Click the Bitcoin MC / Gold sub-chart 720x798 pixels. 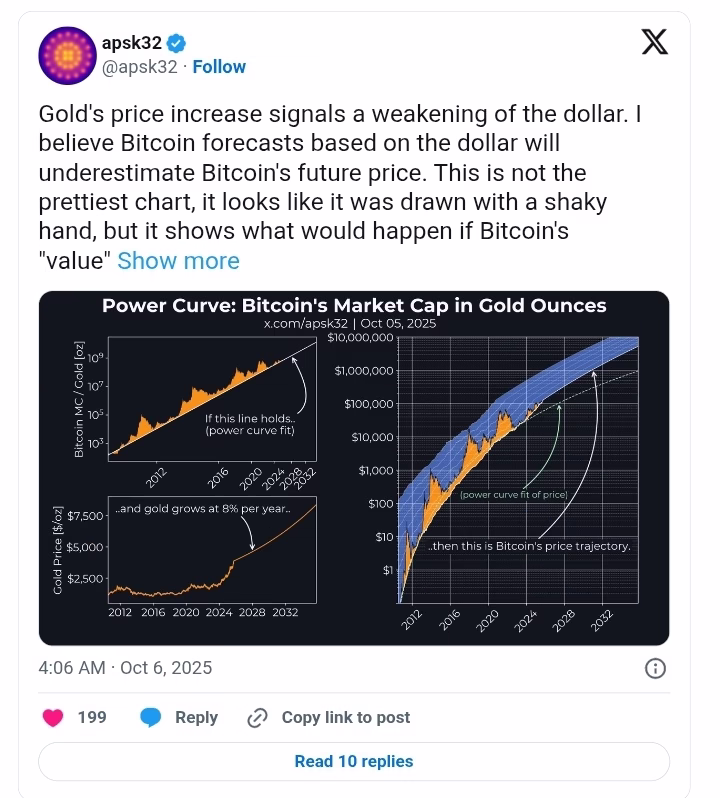pos(210,400)
